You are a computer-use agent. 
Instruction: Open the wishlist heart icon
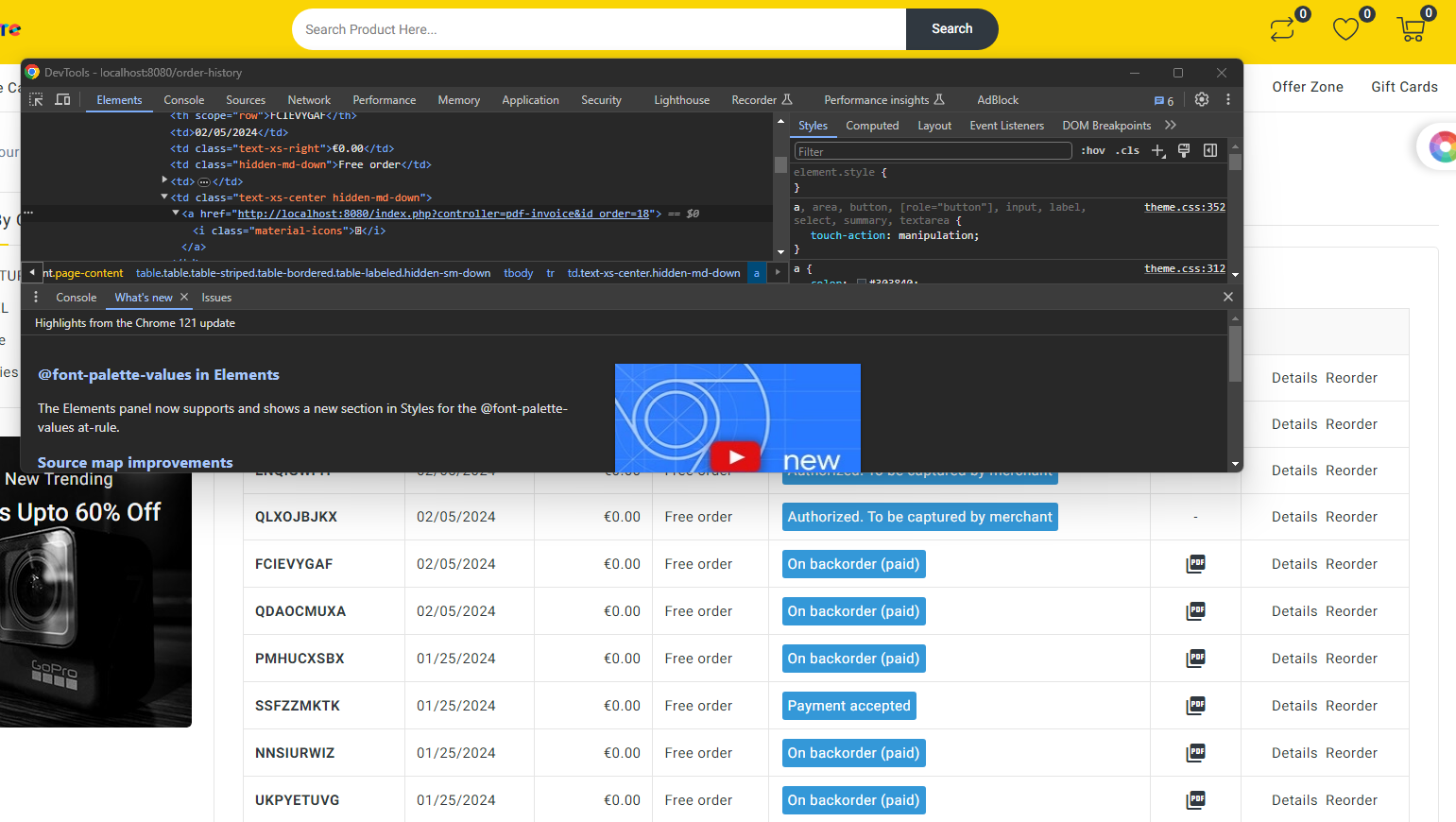[1345, 29]
